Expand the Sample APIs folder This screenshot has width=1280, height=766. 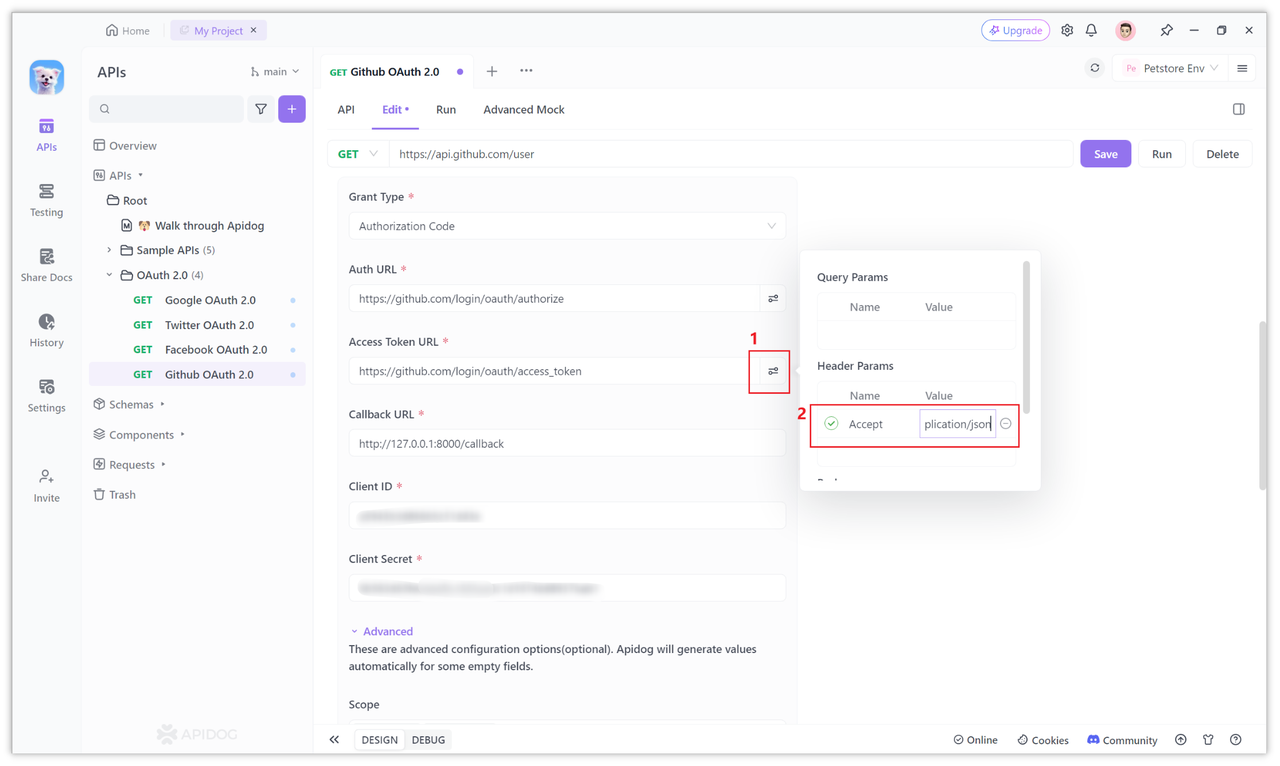[x=109, y=250]
